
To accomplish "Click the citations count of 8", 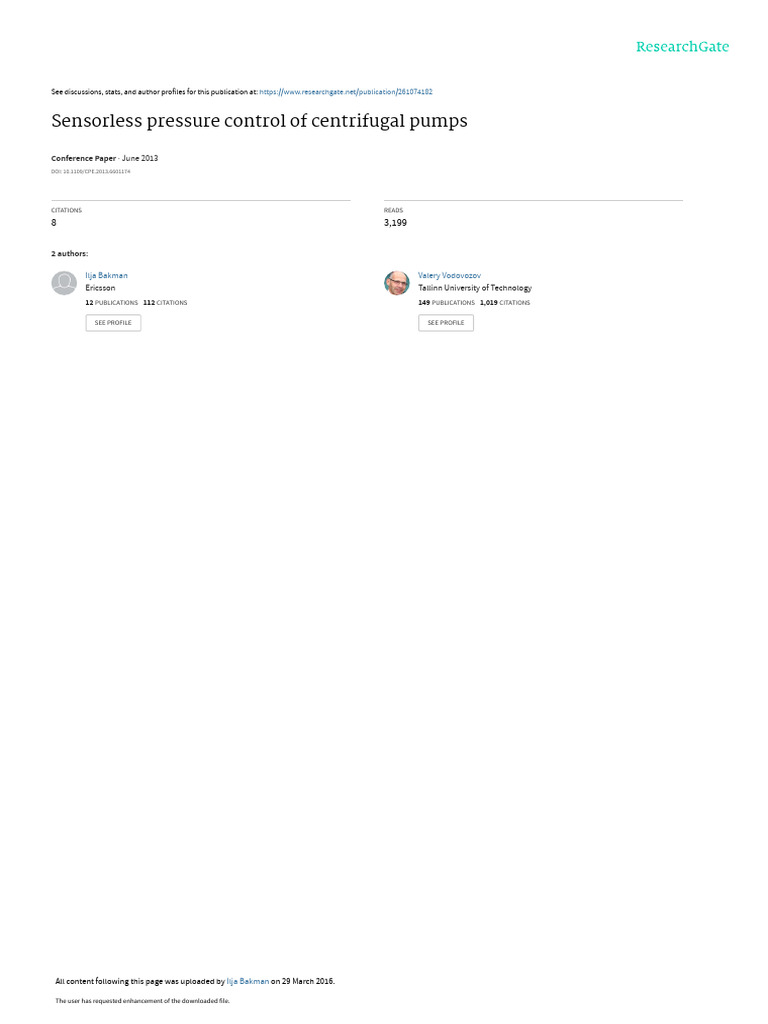I will (x=54, y=223).
